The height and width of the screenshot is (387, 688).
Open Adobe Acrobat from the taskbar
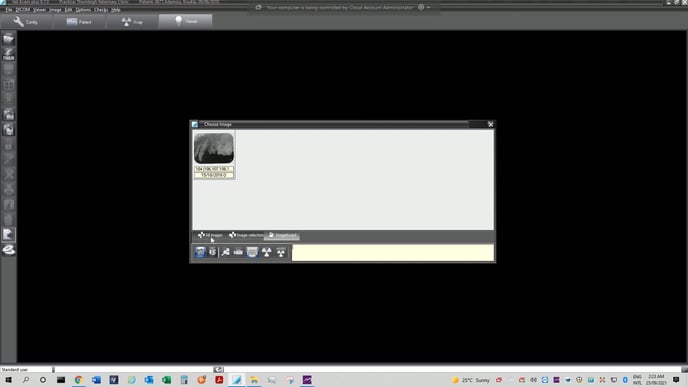click(219, 380)
